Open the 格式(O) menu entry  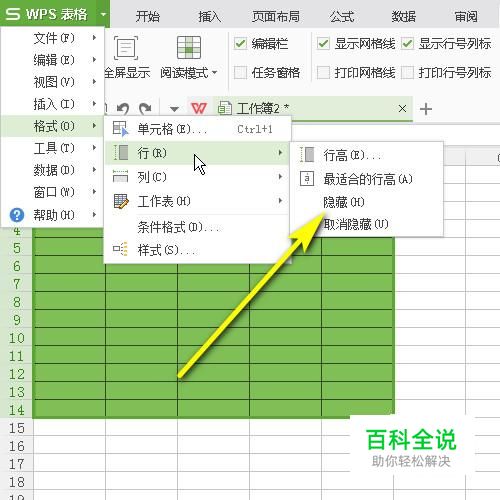pyautogui.click(x=53, y=126)
